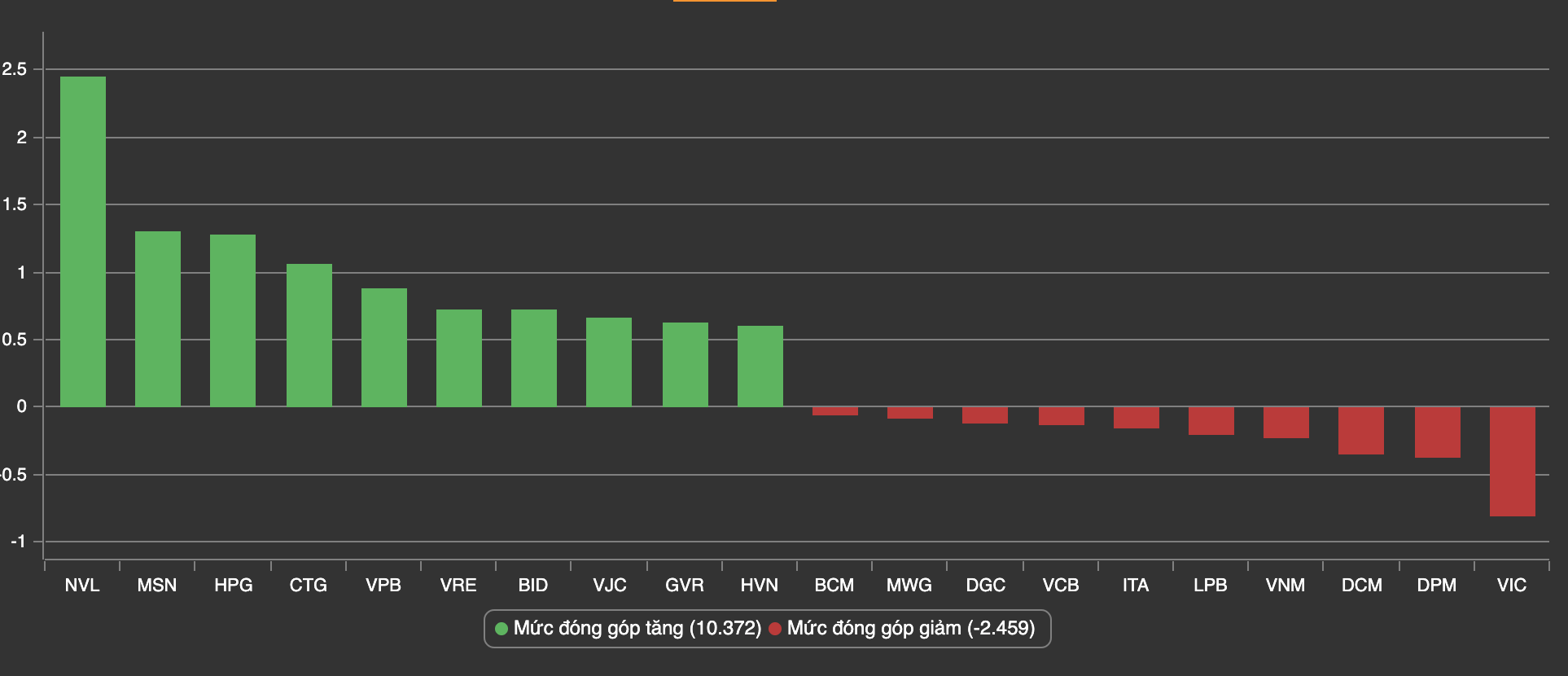Click the VNM axis label
Viewport: 1568px width, 676px height.
(x=1285, y=585)
